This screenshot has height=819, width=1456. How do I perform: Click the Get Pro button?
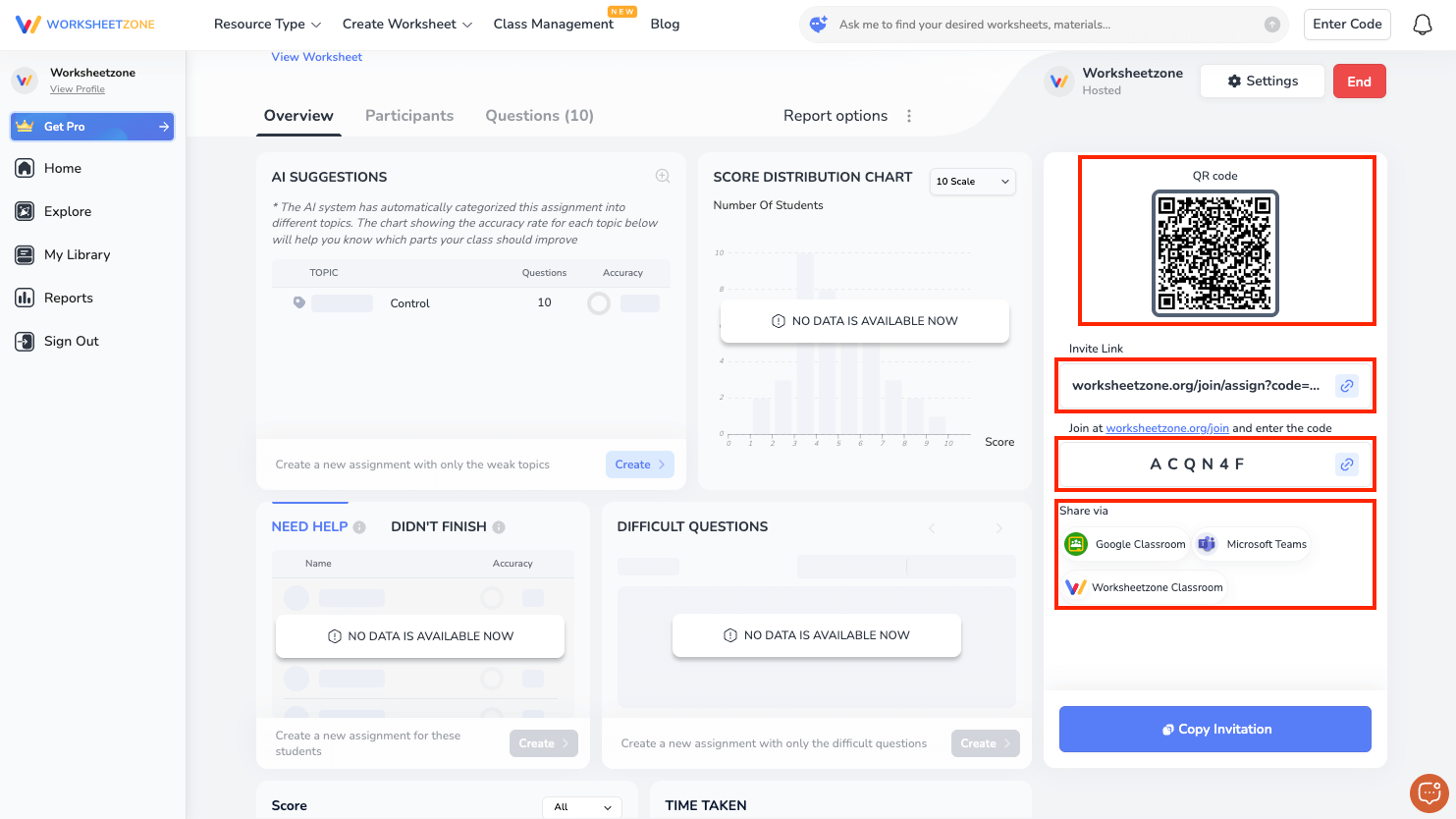click(92, 127)
